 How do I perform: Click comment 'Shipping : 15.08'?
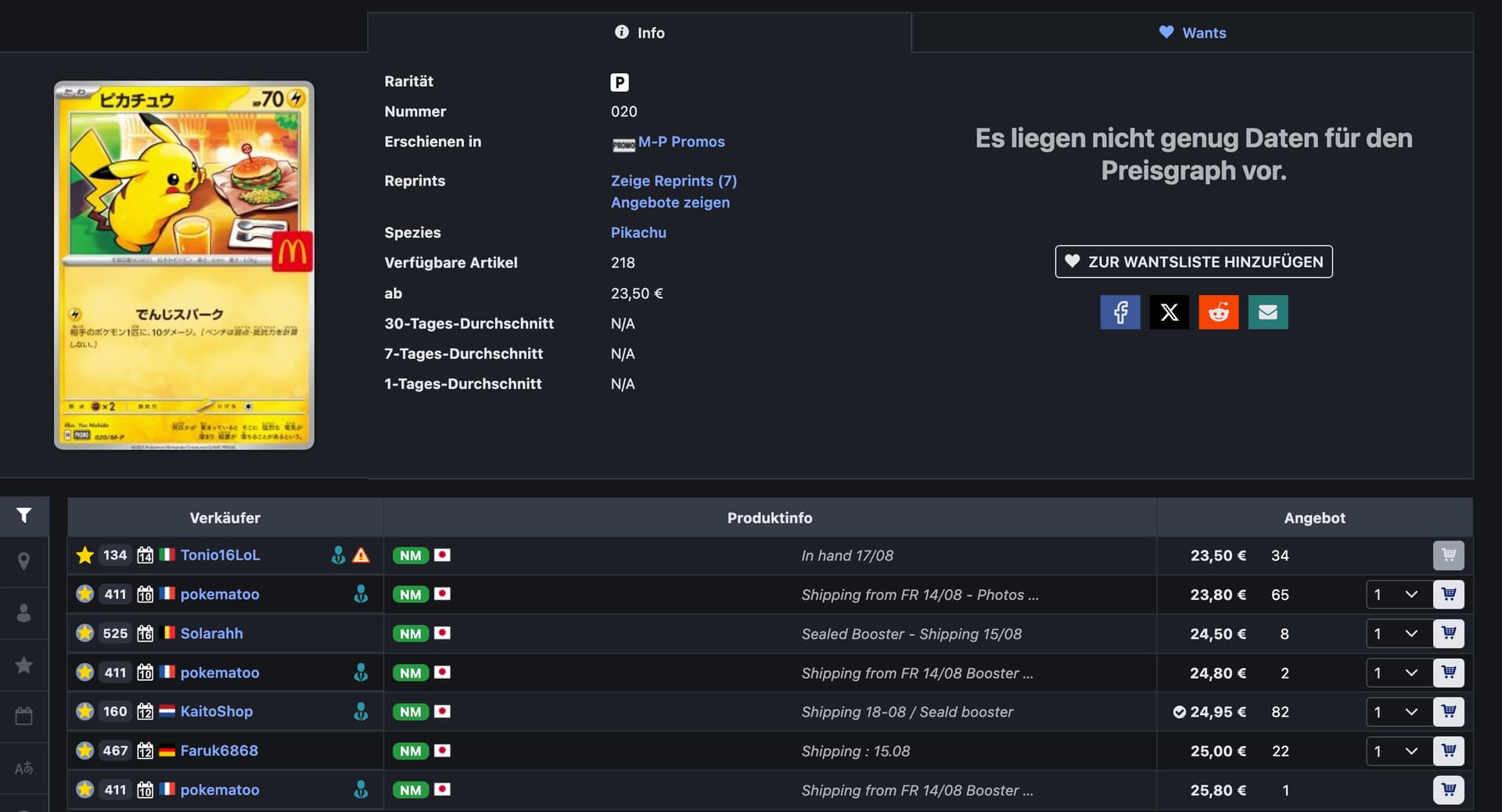click(x=856, y=751)
